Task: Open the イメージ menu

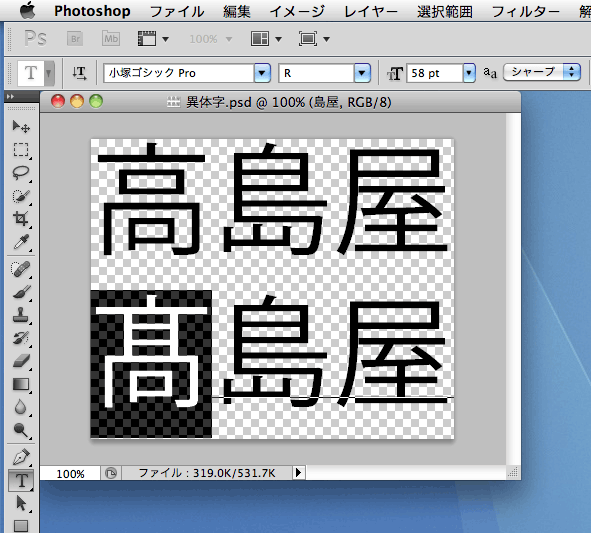Action: click(x=297, y=12)
